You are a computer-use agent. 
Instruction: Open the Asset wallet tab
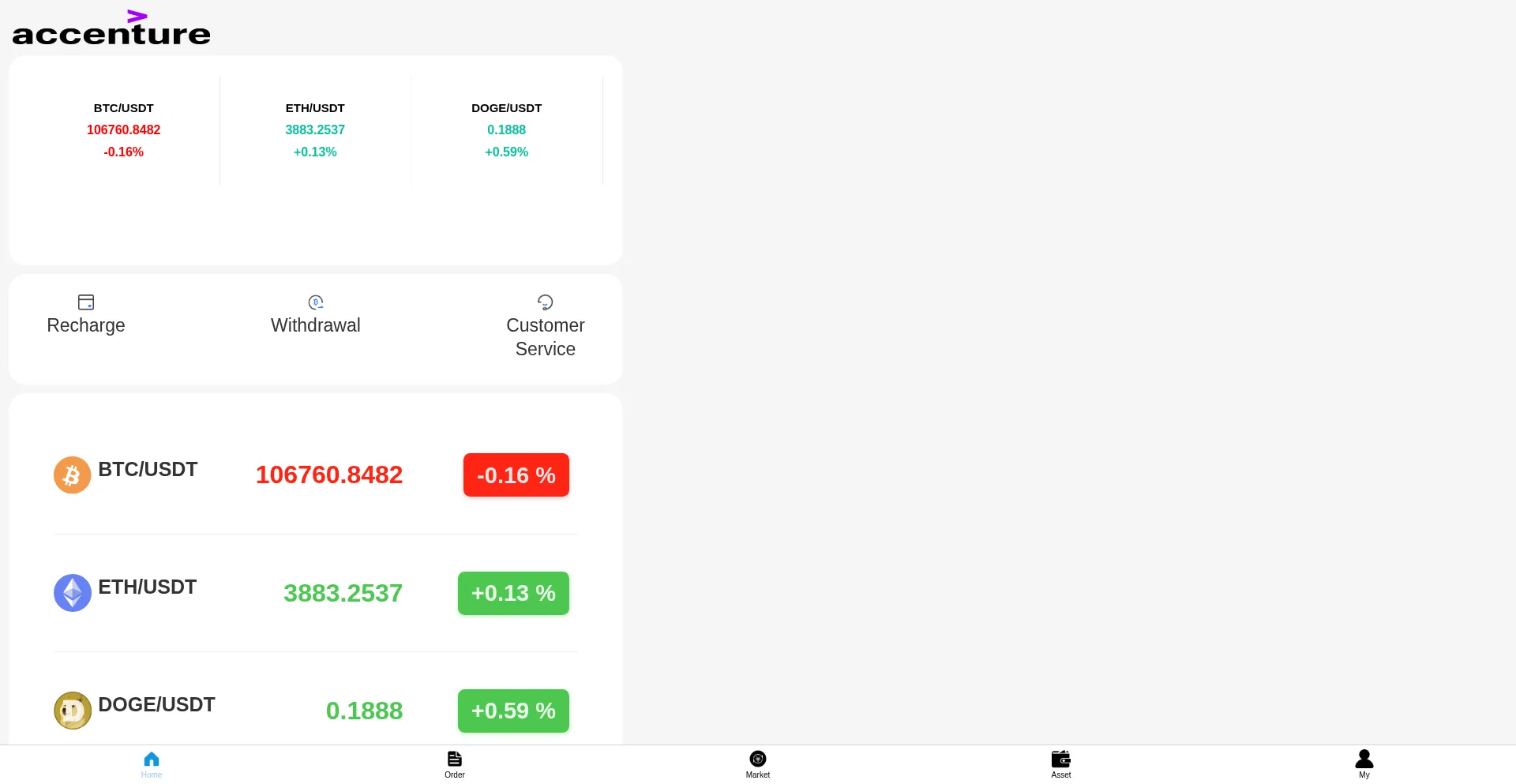(1061, 763)
